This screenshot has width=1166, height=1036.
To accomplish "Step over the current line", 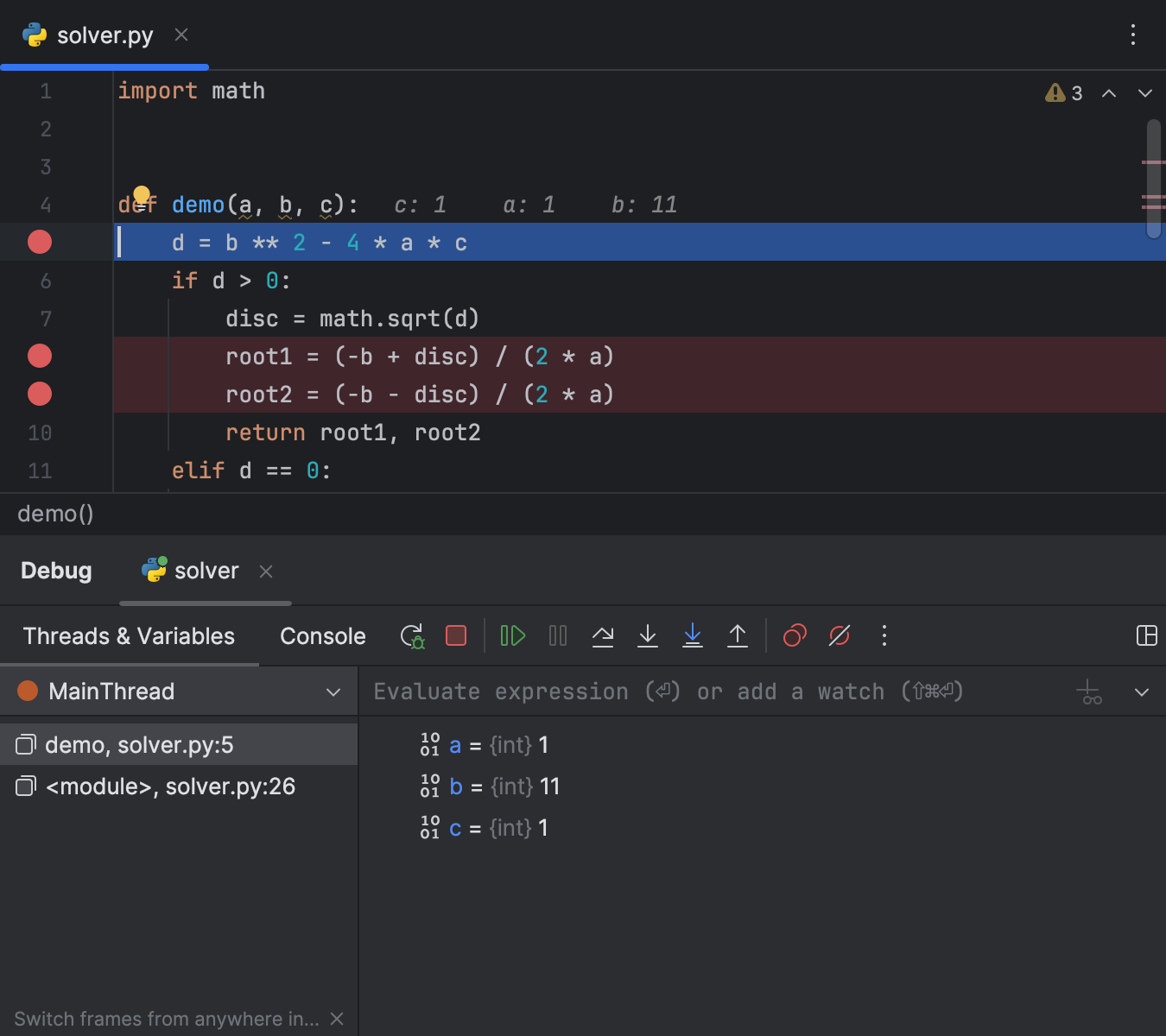I will coord(603,636).
